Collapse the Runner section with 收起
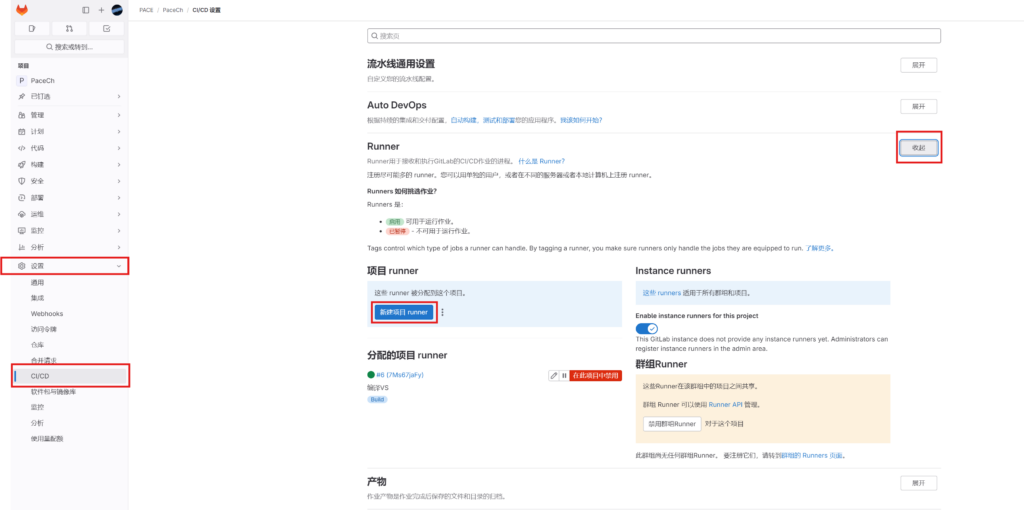Screen dimensions: 1024x510 [918, 147]
